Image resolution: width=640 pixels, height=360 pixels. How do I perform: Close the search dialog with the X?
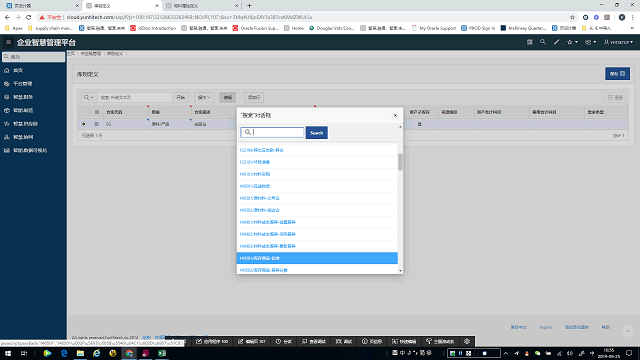(x=395, y=116)
